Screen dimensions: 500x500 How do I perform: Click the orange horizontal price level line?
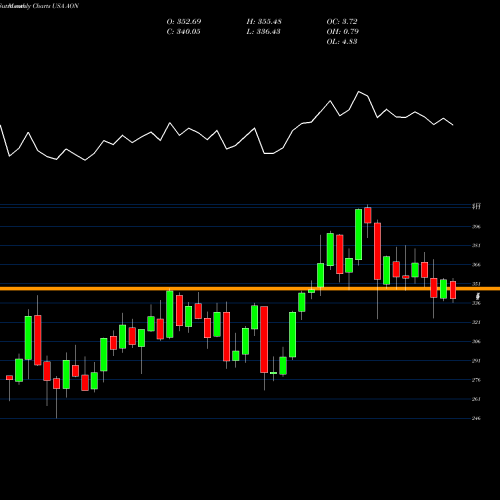[x=250, y=289]
